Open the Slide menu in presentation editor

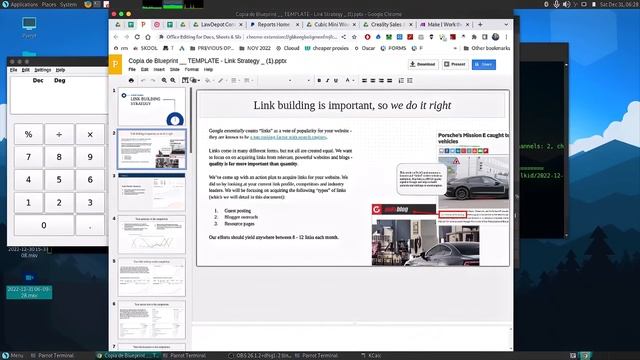pos(175,70)
